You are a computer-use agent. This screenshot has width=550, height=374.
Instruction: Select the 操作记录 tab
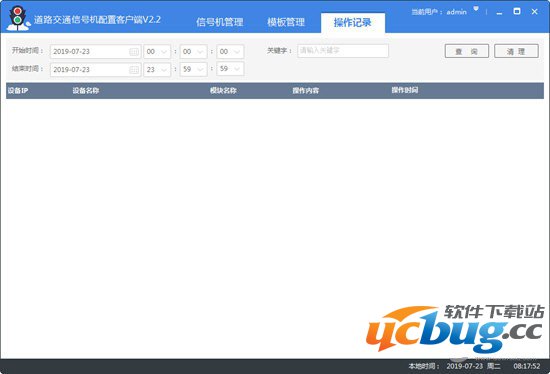[353, 23]
